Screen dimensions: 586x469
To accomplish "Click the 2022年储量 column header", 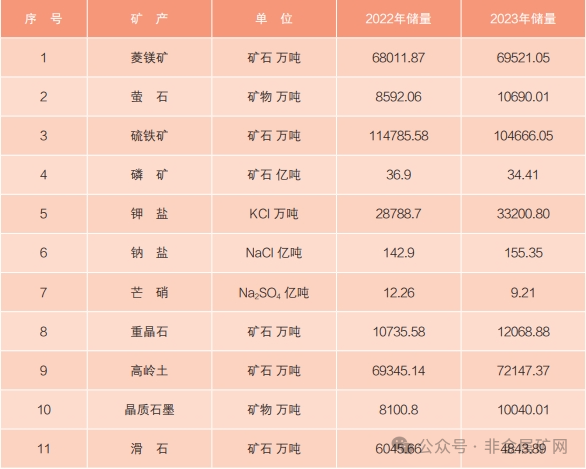I will pyautogui.click(x=398, y=18).
